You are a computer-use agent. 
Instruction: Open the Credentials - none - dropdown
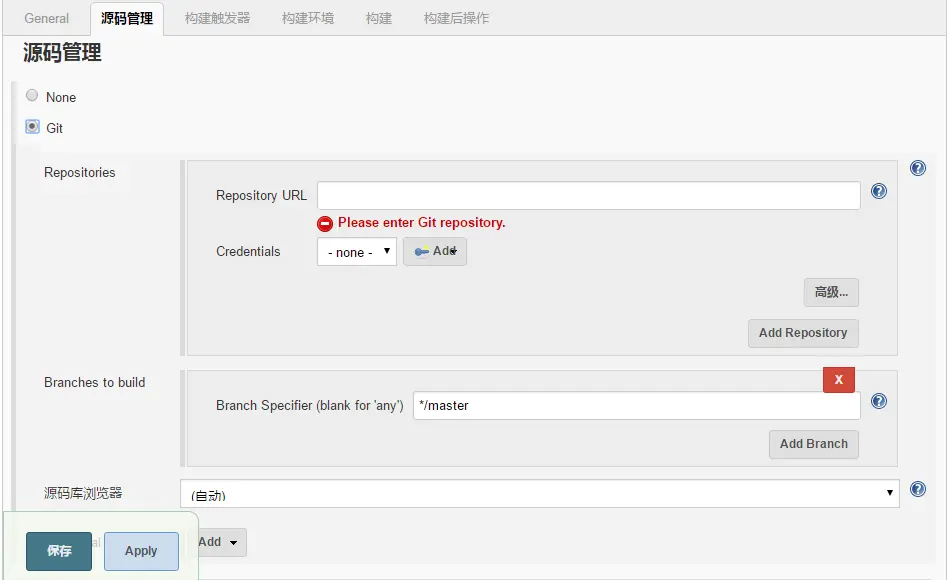357,251
